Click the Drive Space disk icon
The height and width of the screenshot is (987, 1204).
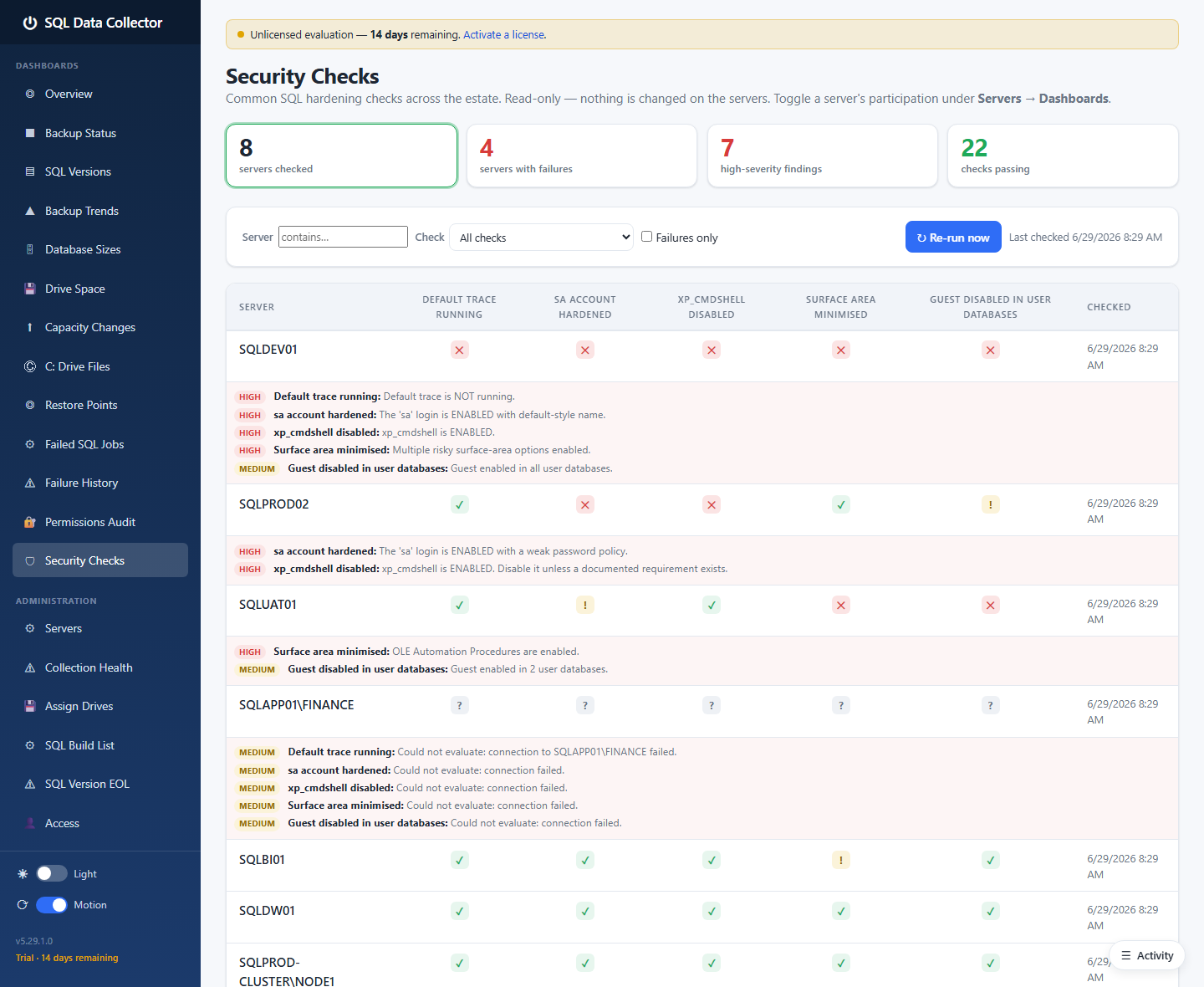(30, 289)
